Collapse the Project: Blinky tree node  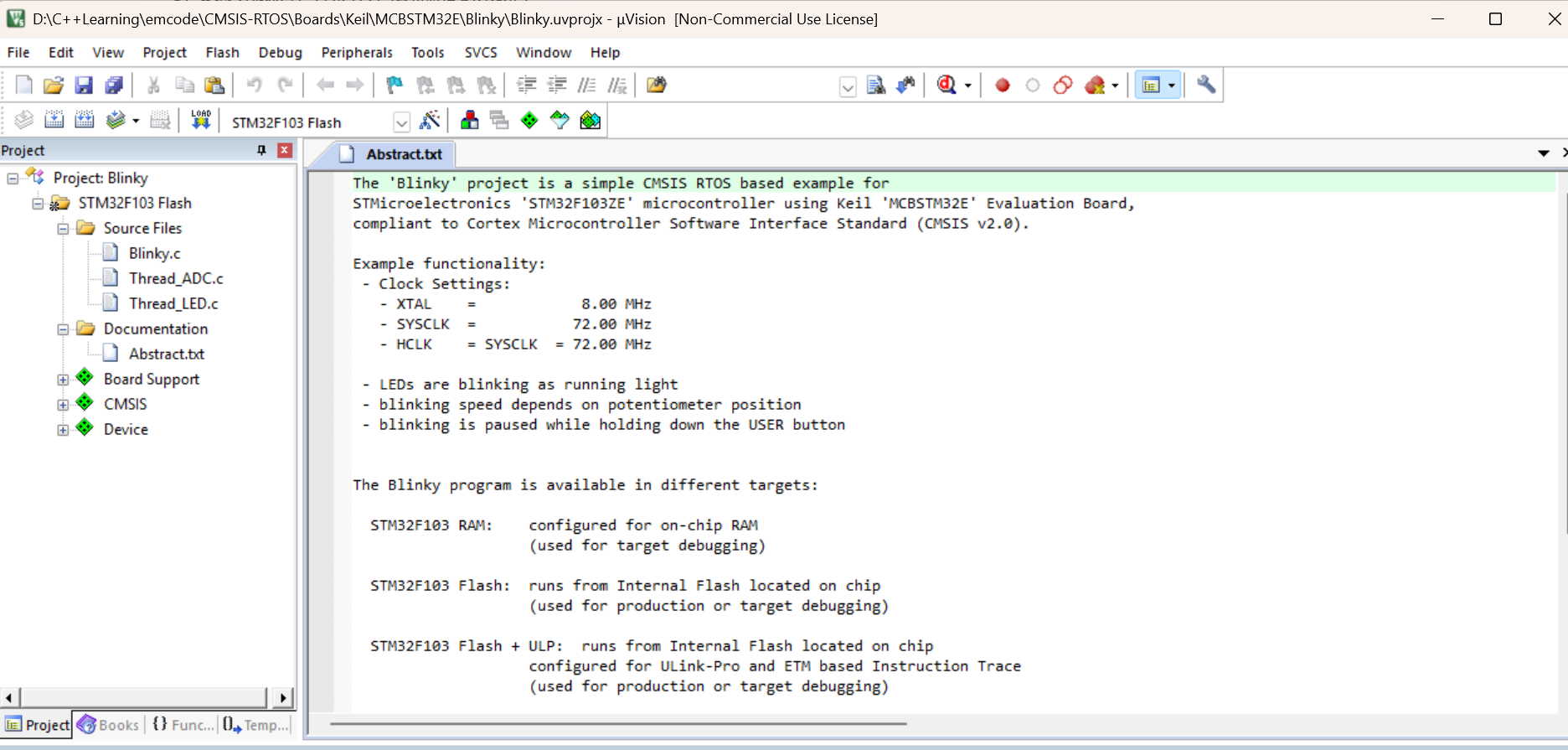pyautogui.click(x=13, y=178)
